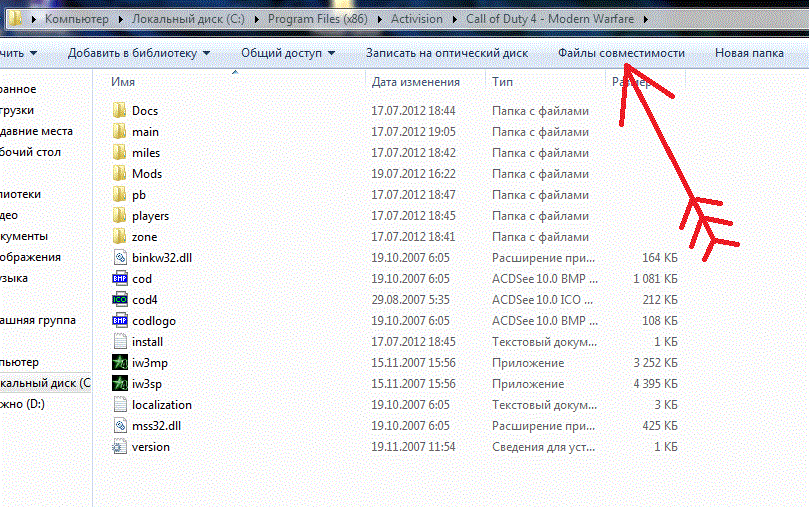
Task: Navigate to Локальный диск (C:) breadcrumb
Action: pos(188,19)
